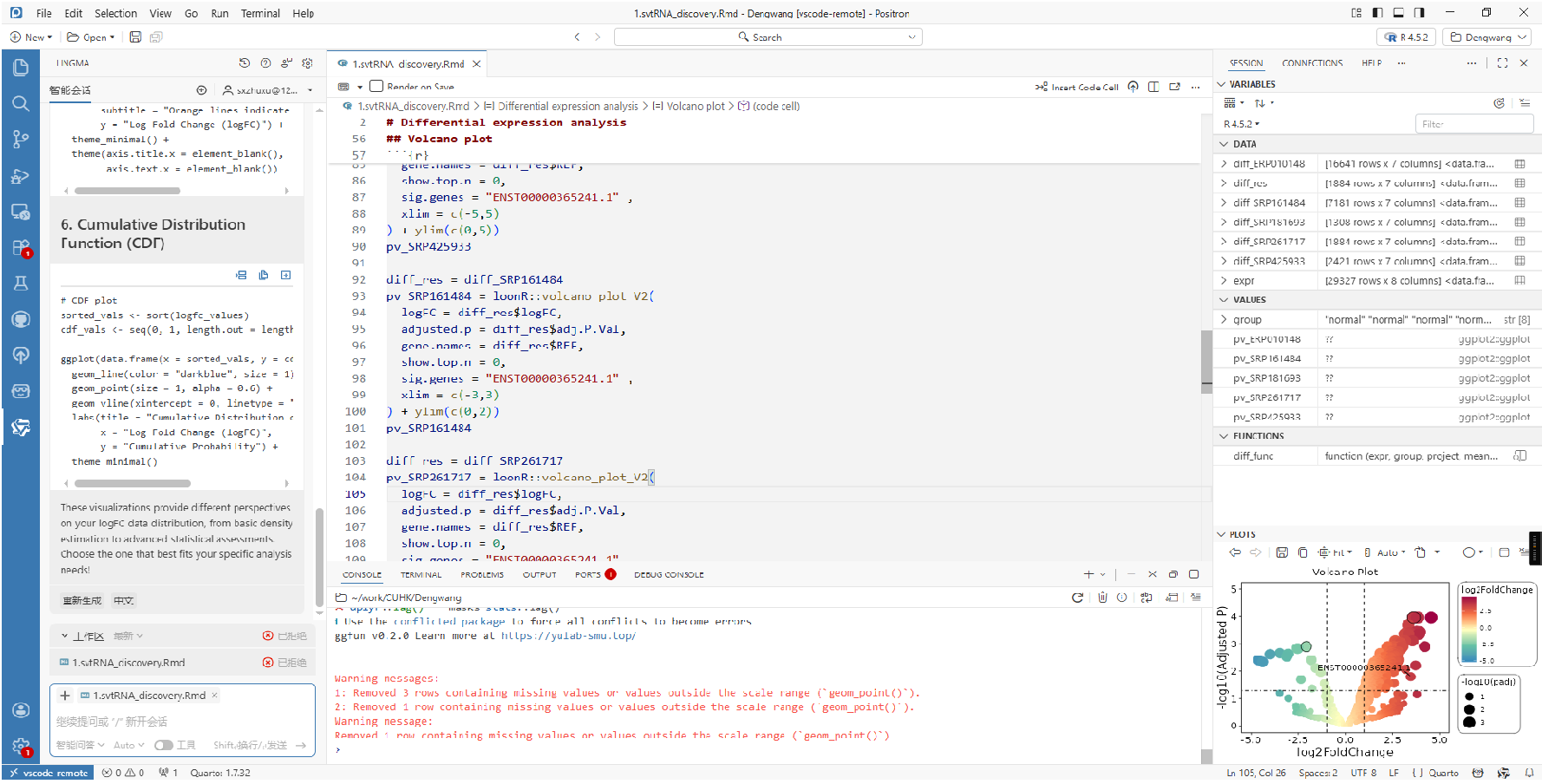Screen dimensions: 1542x784
Task: Open Lingma chat history
Action: coord(245,63)
